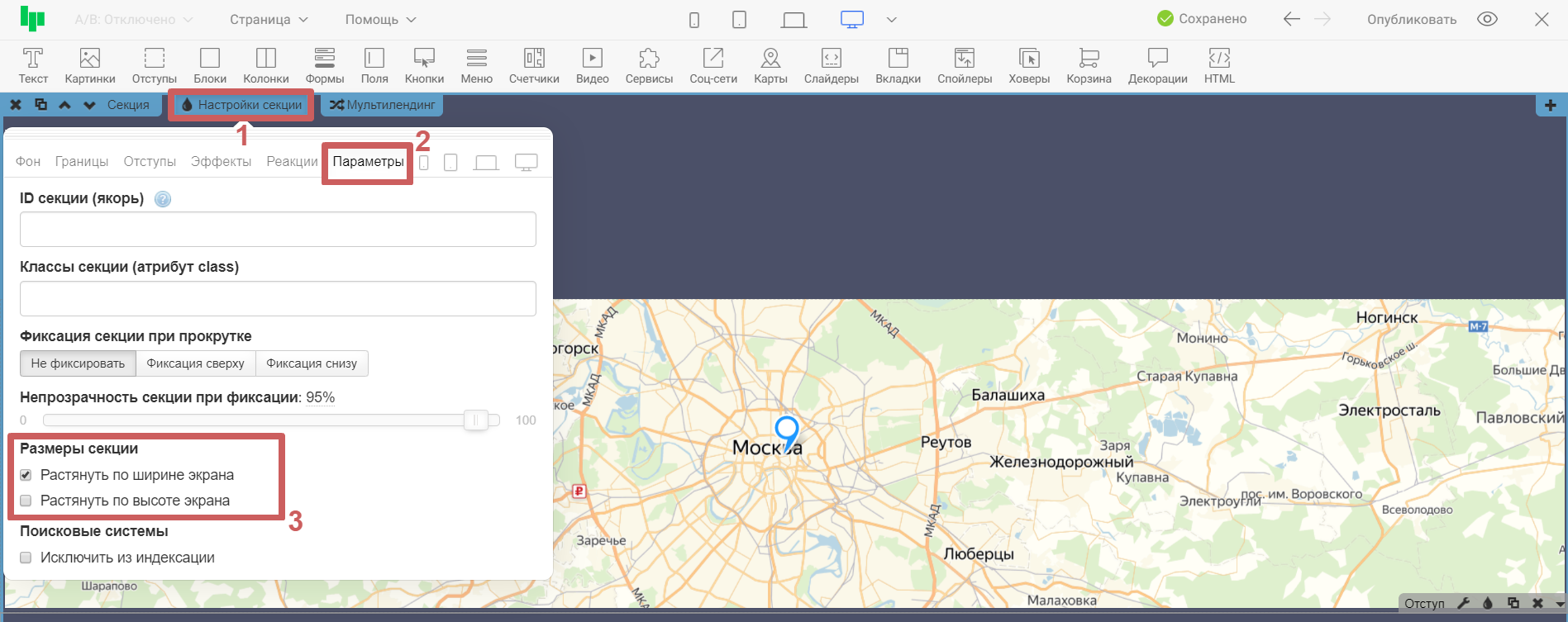
Task: Check Исключить из индексации option
Action: coord(26,558)
